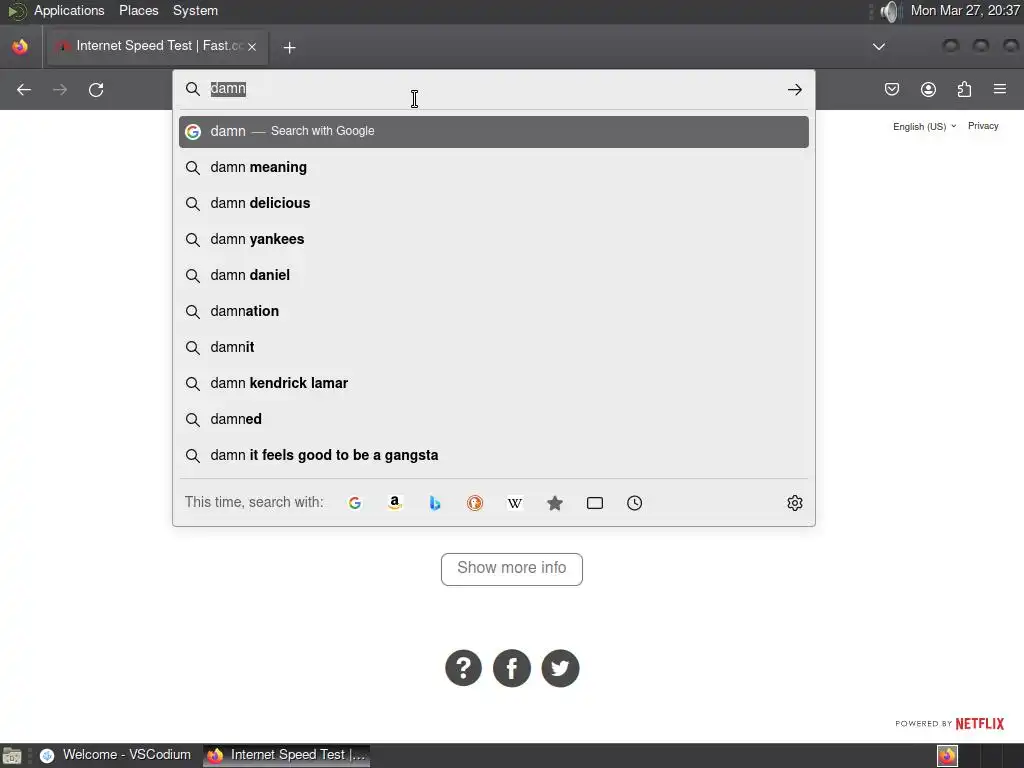Click the Go arrow in the address bar
The width and height of the screenshot is (1024, 768).
pos(794,89)
